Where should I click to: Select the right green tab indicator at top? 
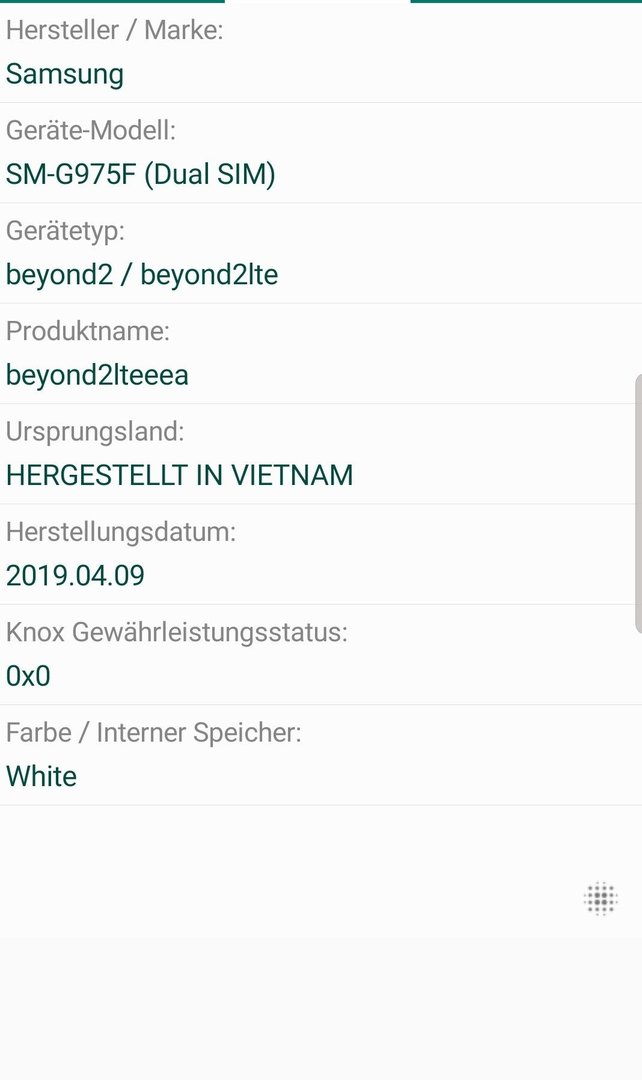526,1
